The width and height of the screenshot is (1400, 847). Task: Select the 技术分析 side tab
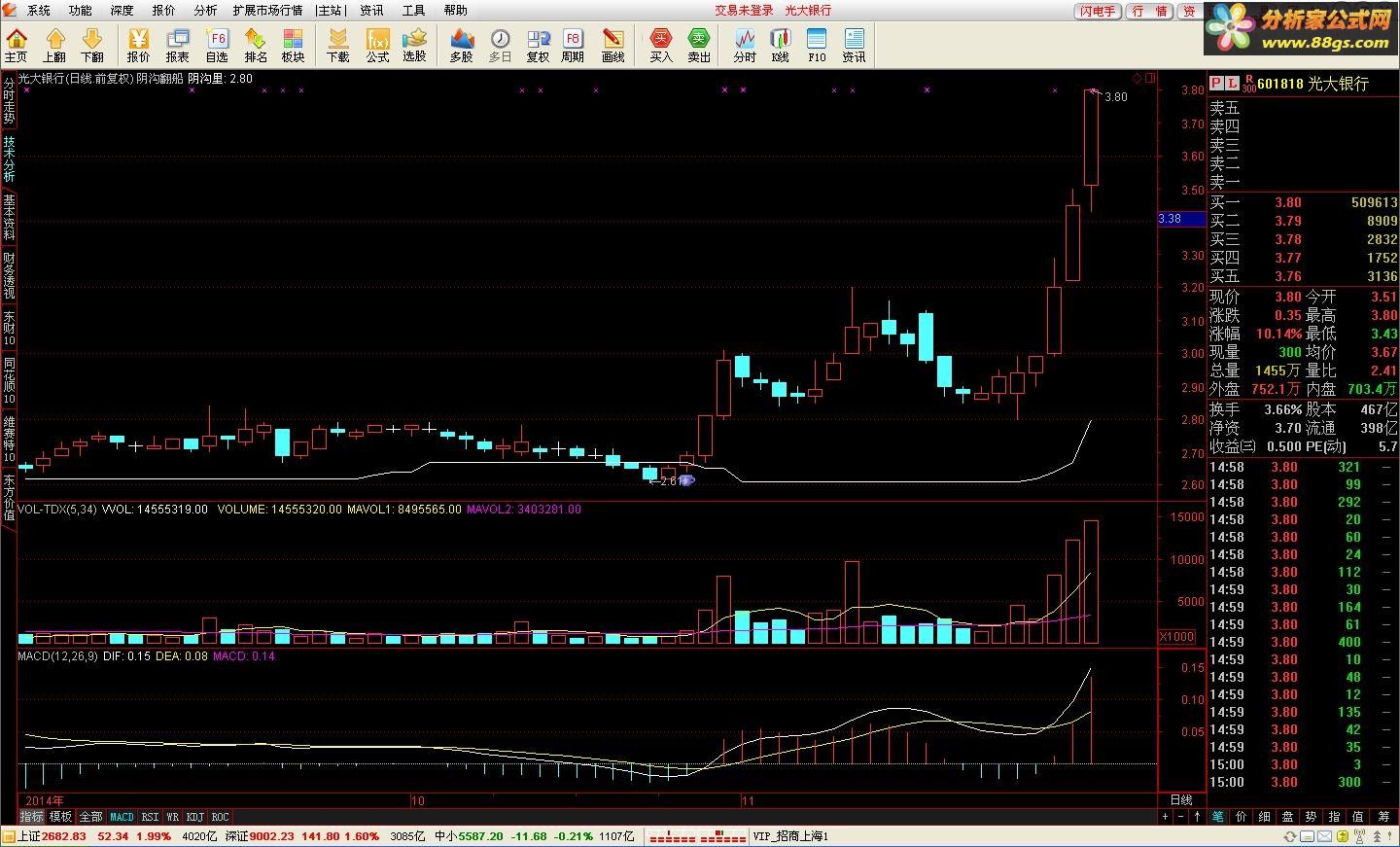[x=9, y=159]
